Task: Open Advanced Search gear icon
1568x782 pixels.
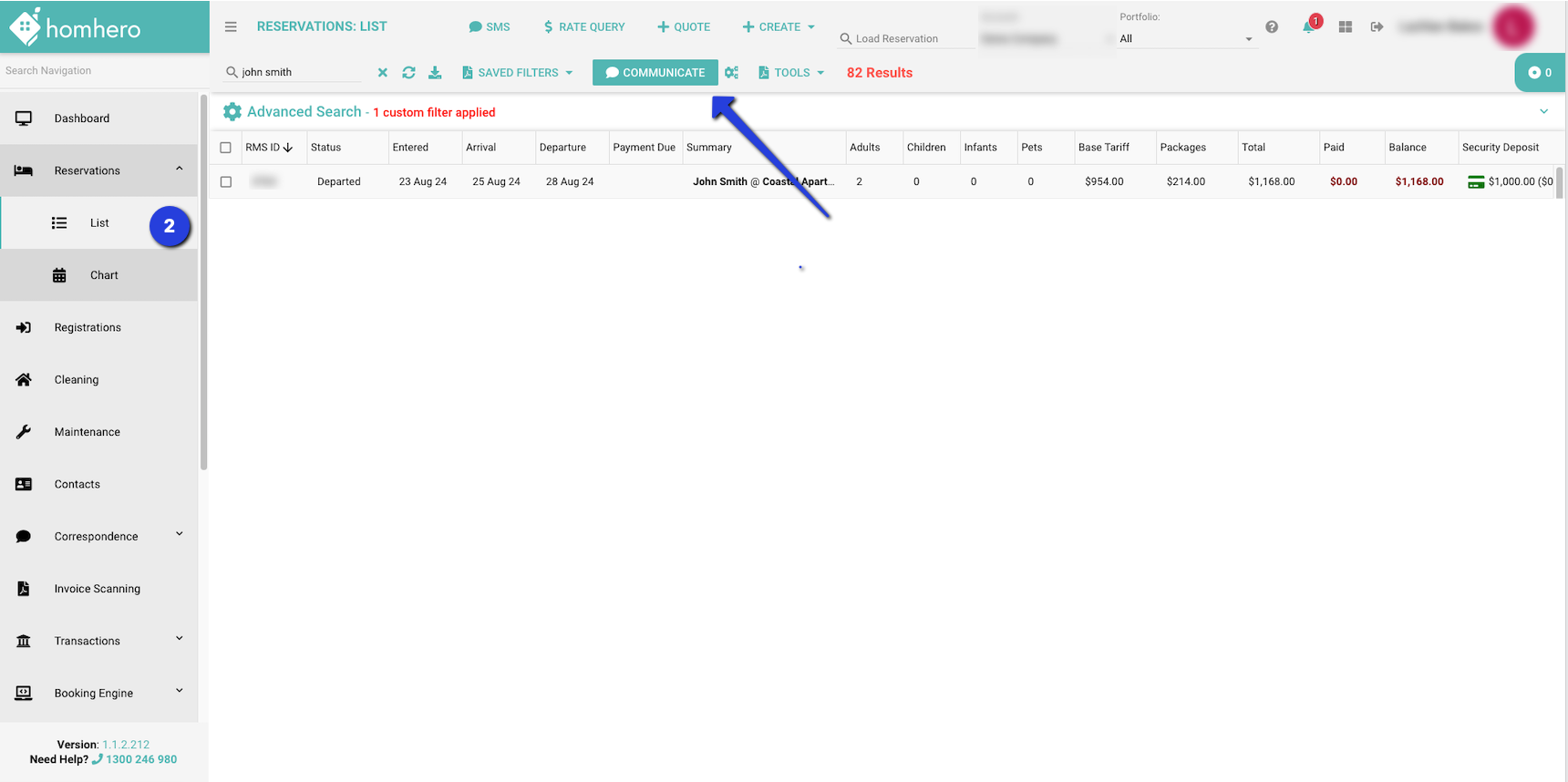Action: click(x=232, y=112)
